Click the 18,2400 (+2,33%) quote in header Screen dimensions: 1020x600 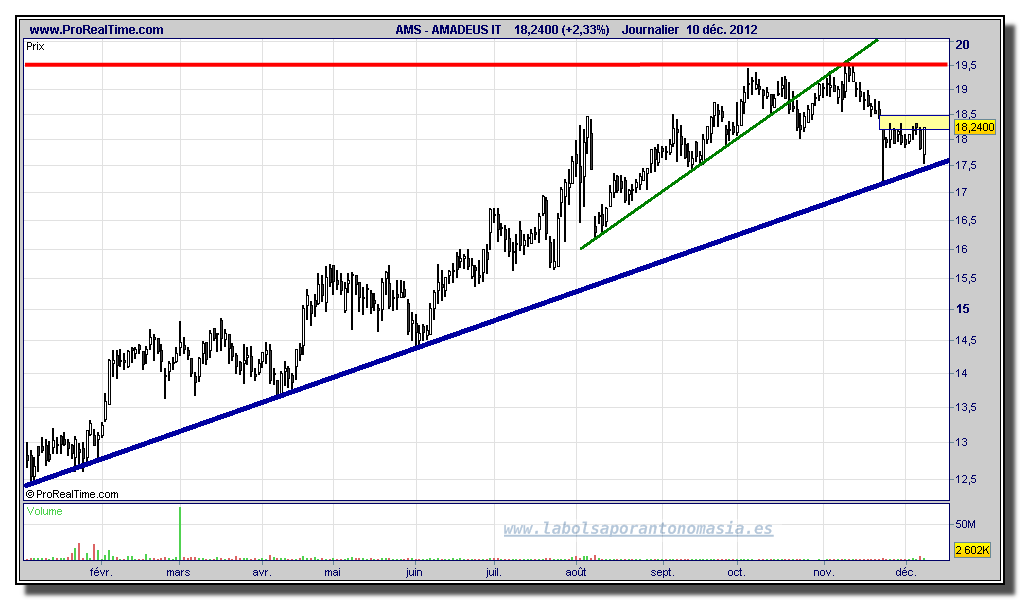click(x=561, y=30)
